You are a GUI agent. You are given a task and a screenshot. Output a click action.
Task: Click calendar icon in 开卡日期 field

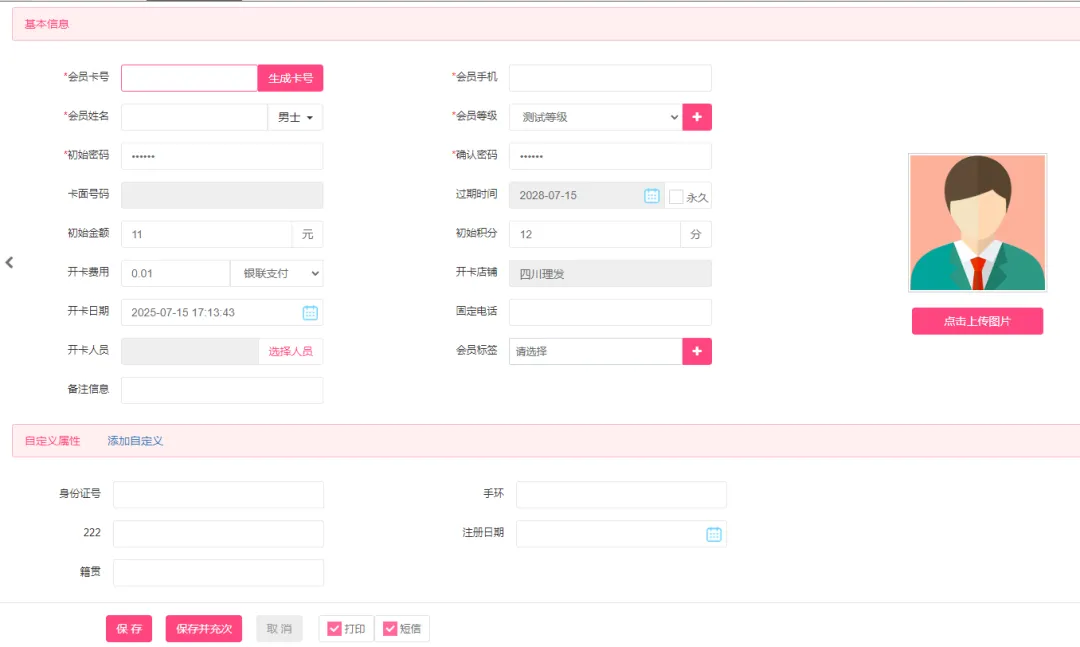tap(310, 313)
